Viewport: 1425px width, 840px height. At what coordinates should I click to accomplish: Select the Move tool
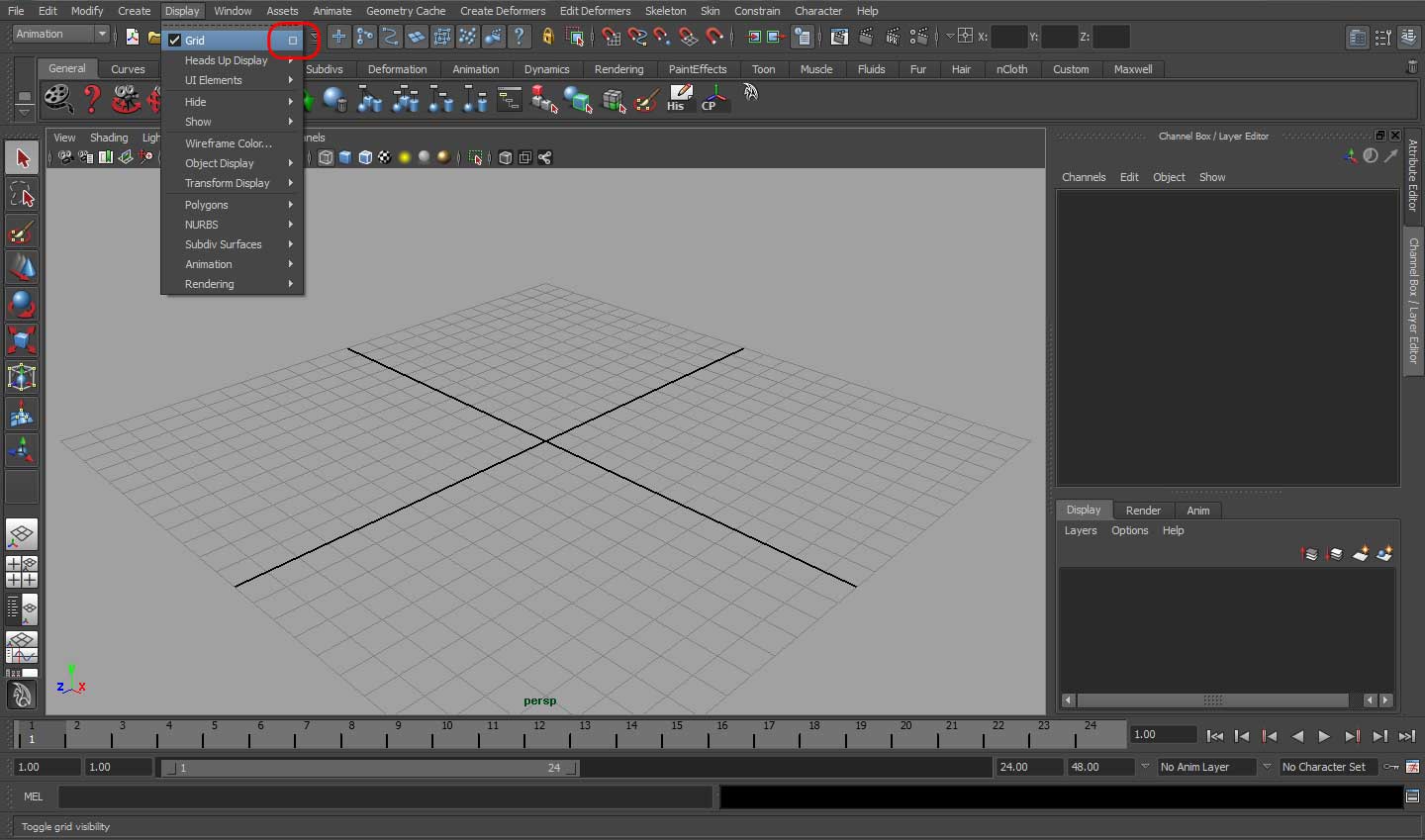point(22,267)
